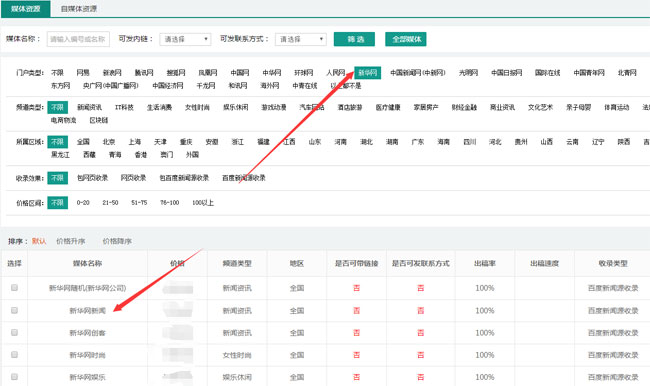Filter channel type by IT科技
650x386 pixels.
coord(124,107)
